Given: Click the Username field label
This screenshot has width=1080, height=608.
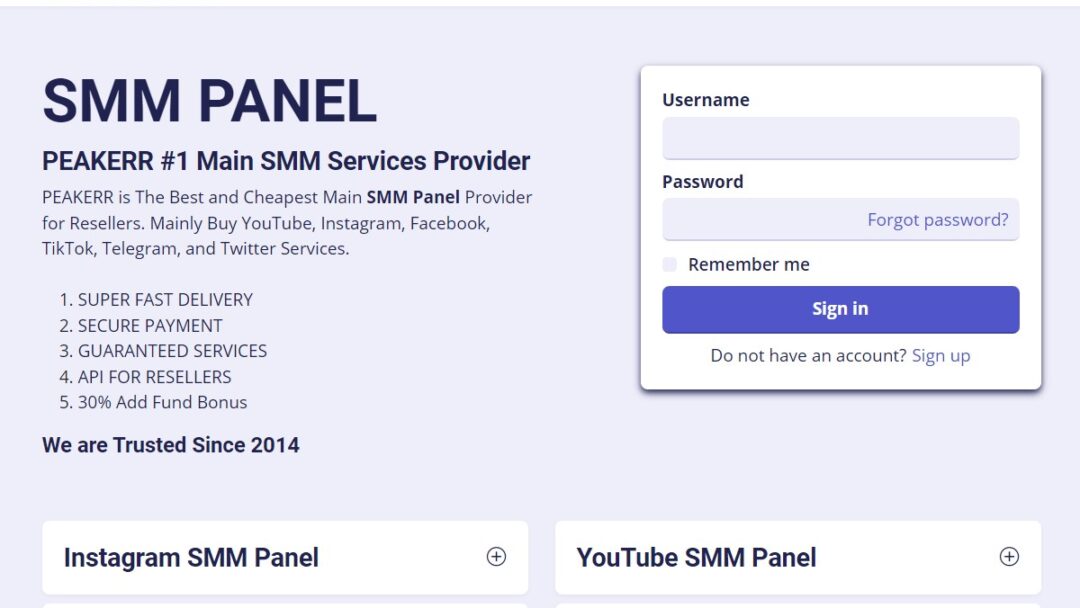Looking at the screenshot, I should click(x=705, y=100).
